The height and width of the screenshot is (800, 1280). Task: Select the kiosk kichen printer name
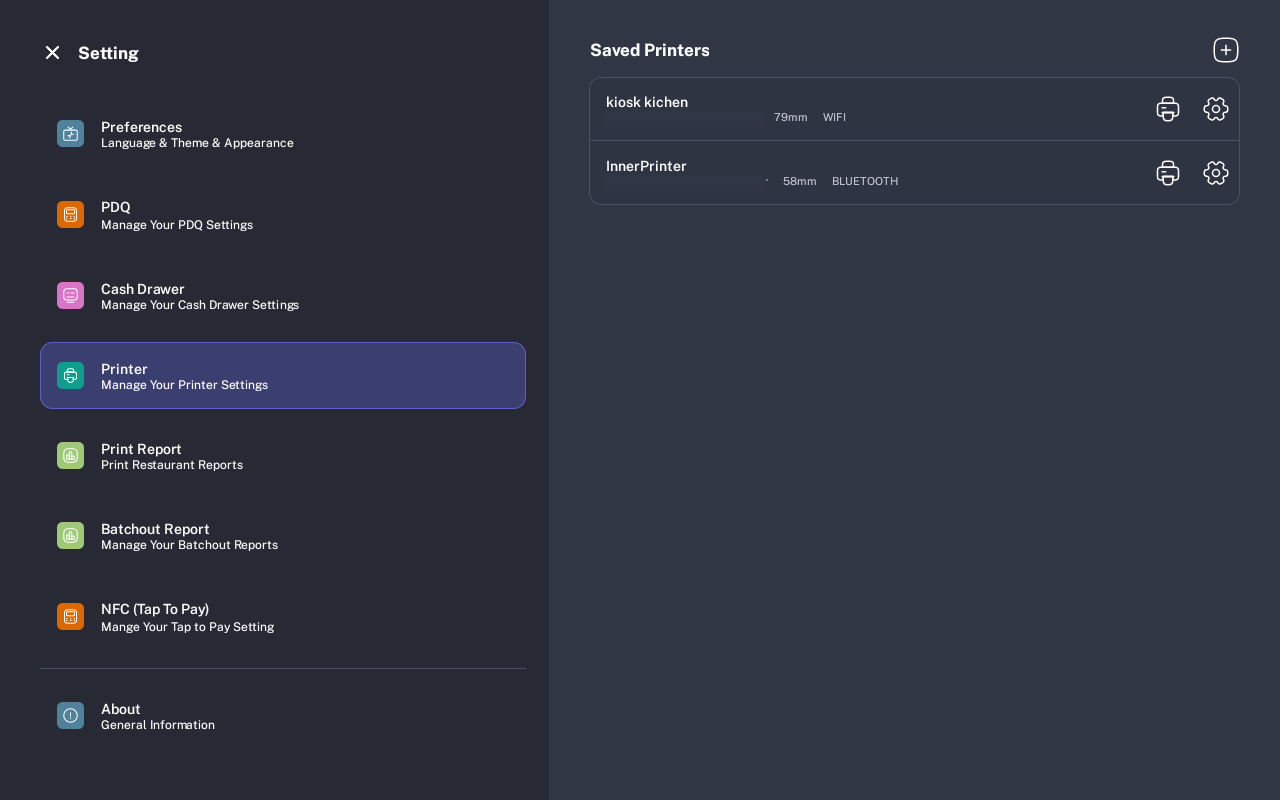(x=647, y=102)
